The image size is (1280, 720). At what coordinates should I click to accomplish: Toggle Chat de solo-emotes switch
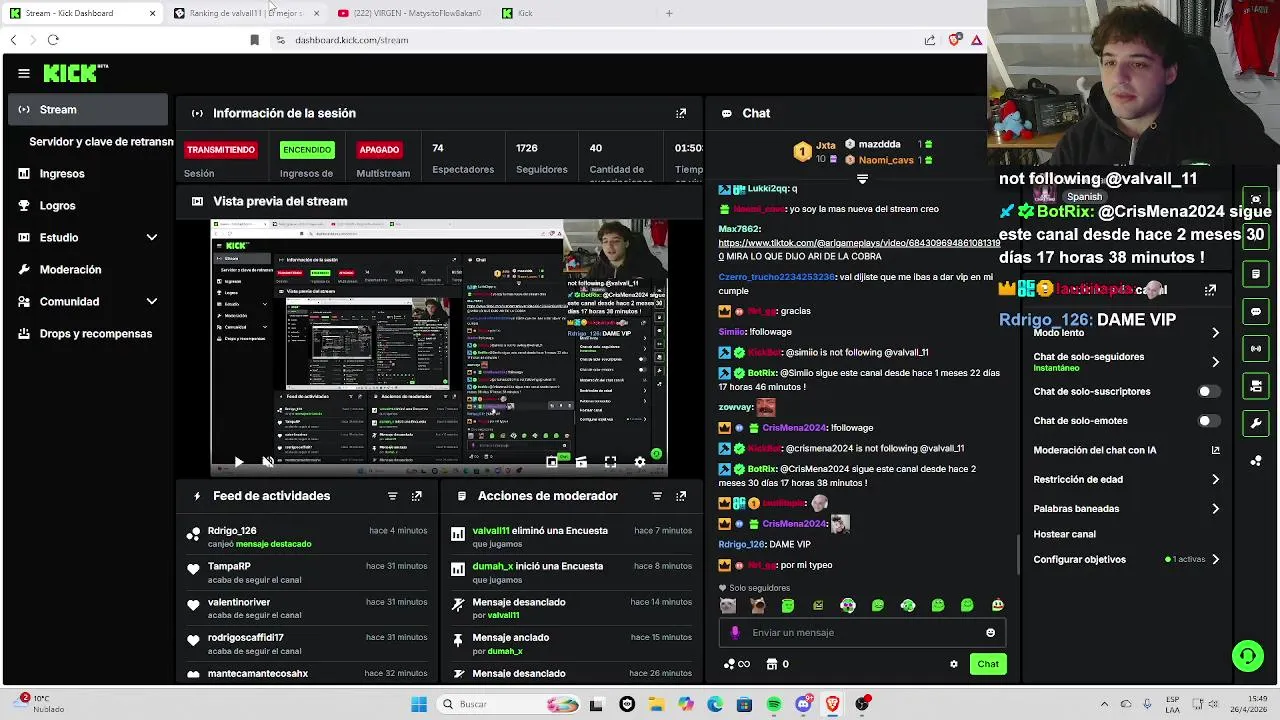click(1208, 421)
